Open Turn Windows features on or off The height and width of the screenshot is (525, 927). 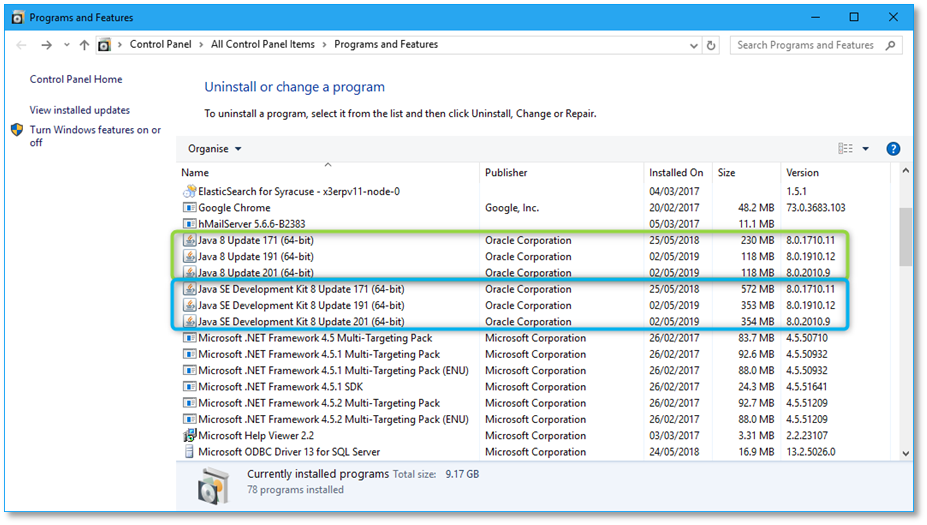95,136
